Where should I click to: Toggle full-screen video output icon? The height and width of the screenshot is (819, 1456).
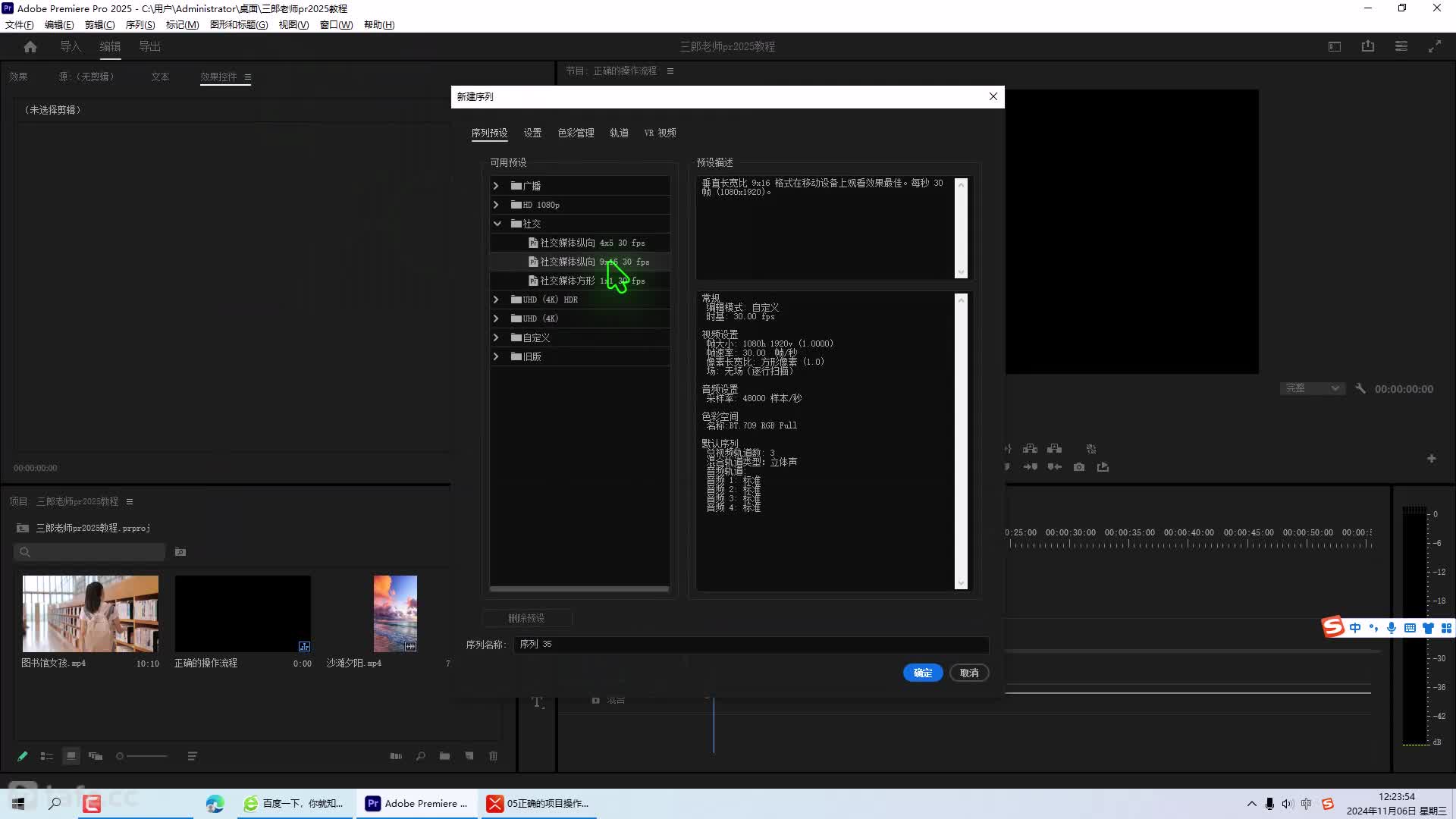pos(1435,46)
